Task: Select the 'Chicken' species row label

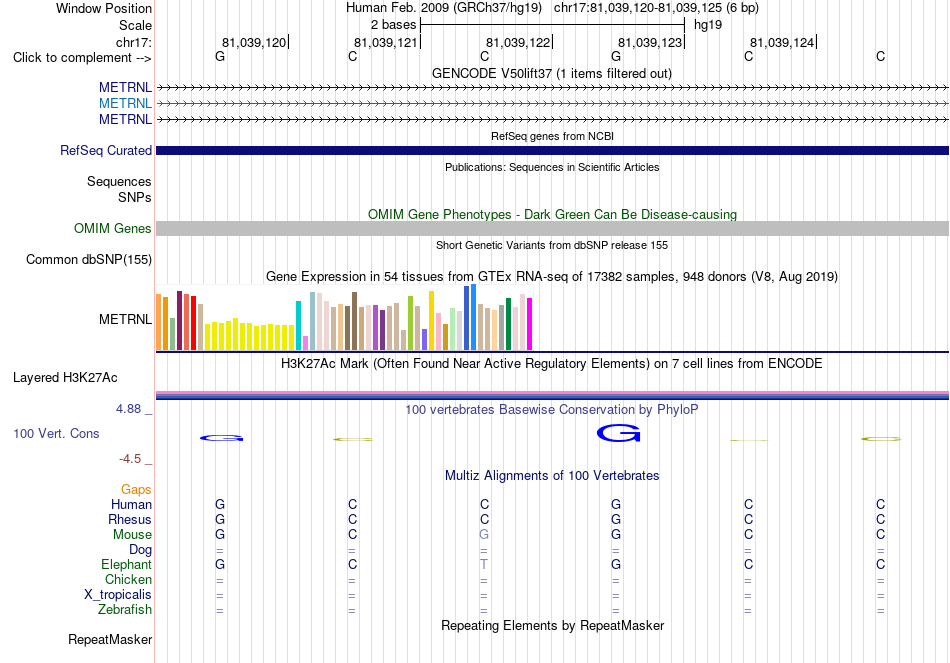Action: [128, 579]
